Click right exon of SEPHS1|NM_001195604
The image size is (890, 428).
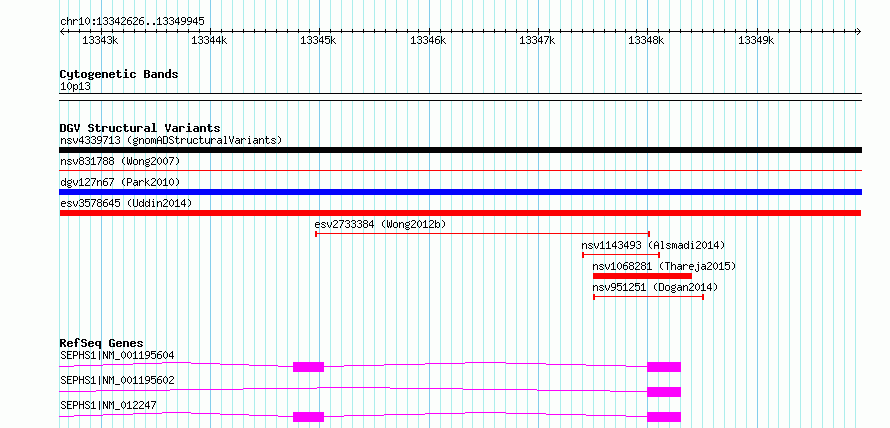click(x=664, y=367)
